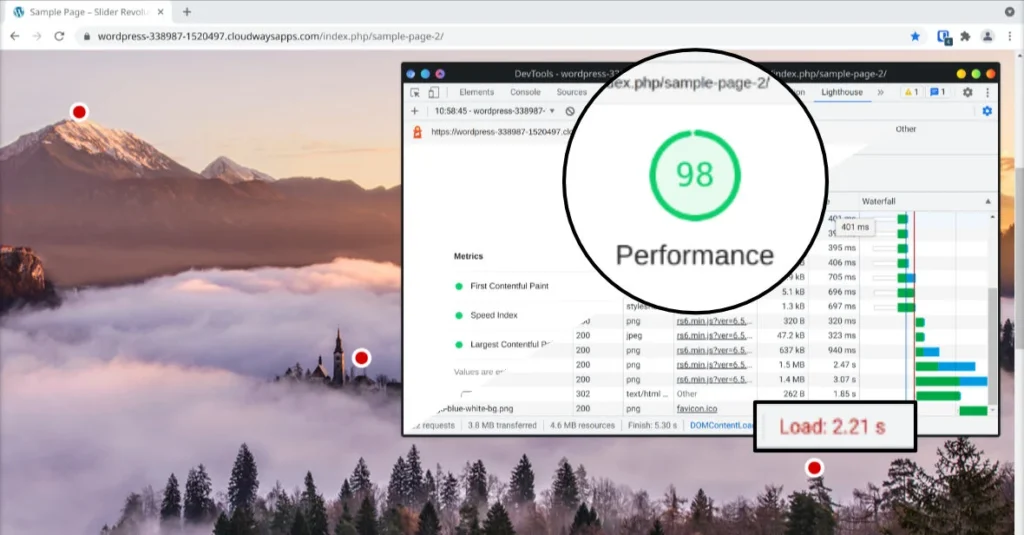Click the messages count badge

[x=938, y=92]
